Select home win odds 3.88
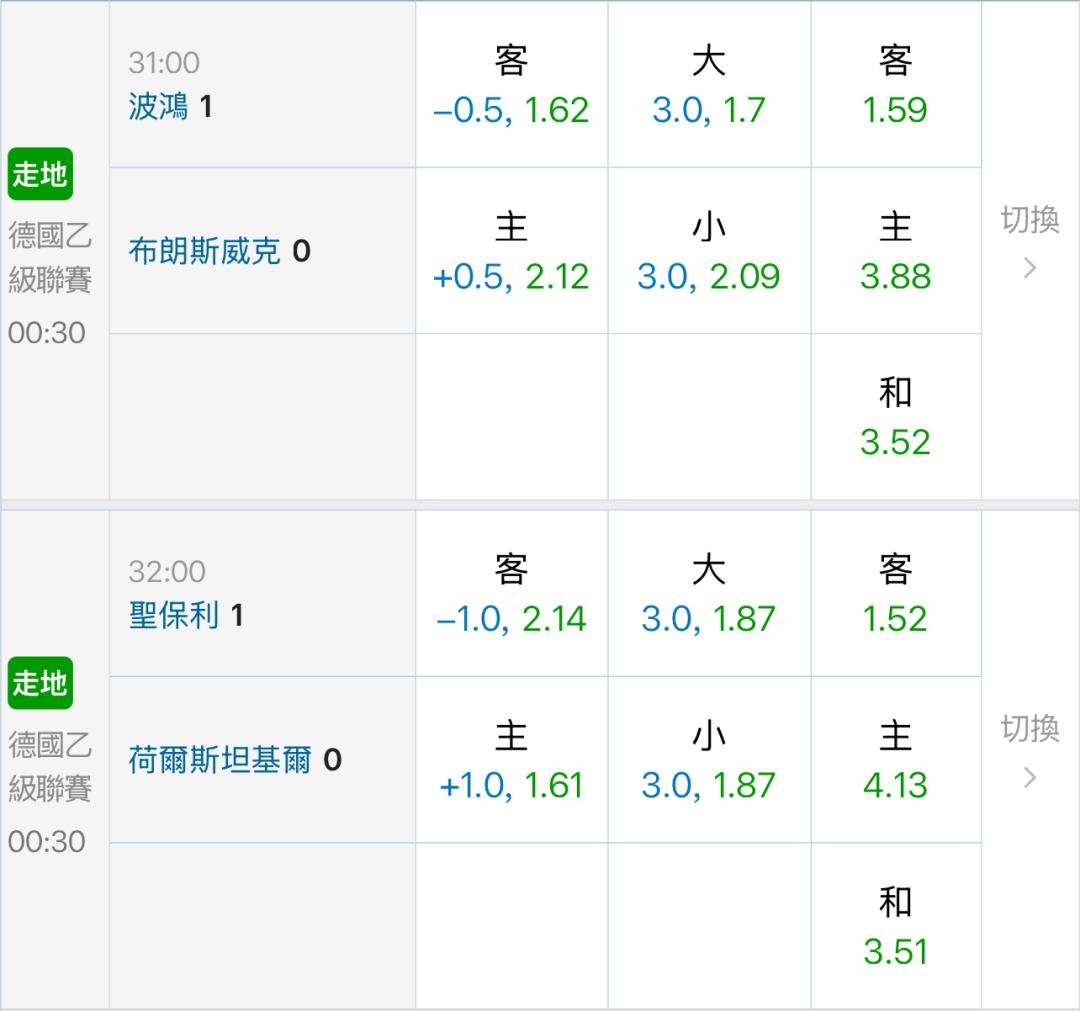Screen dimensions: 1080x1011 coord(895,251)
